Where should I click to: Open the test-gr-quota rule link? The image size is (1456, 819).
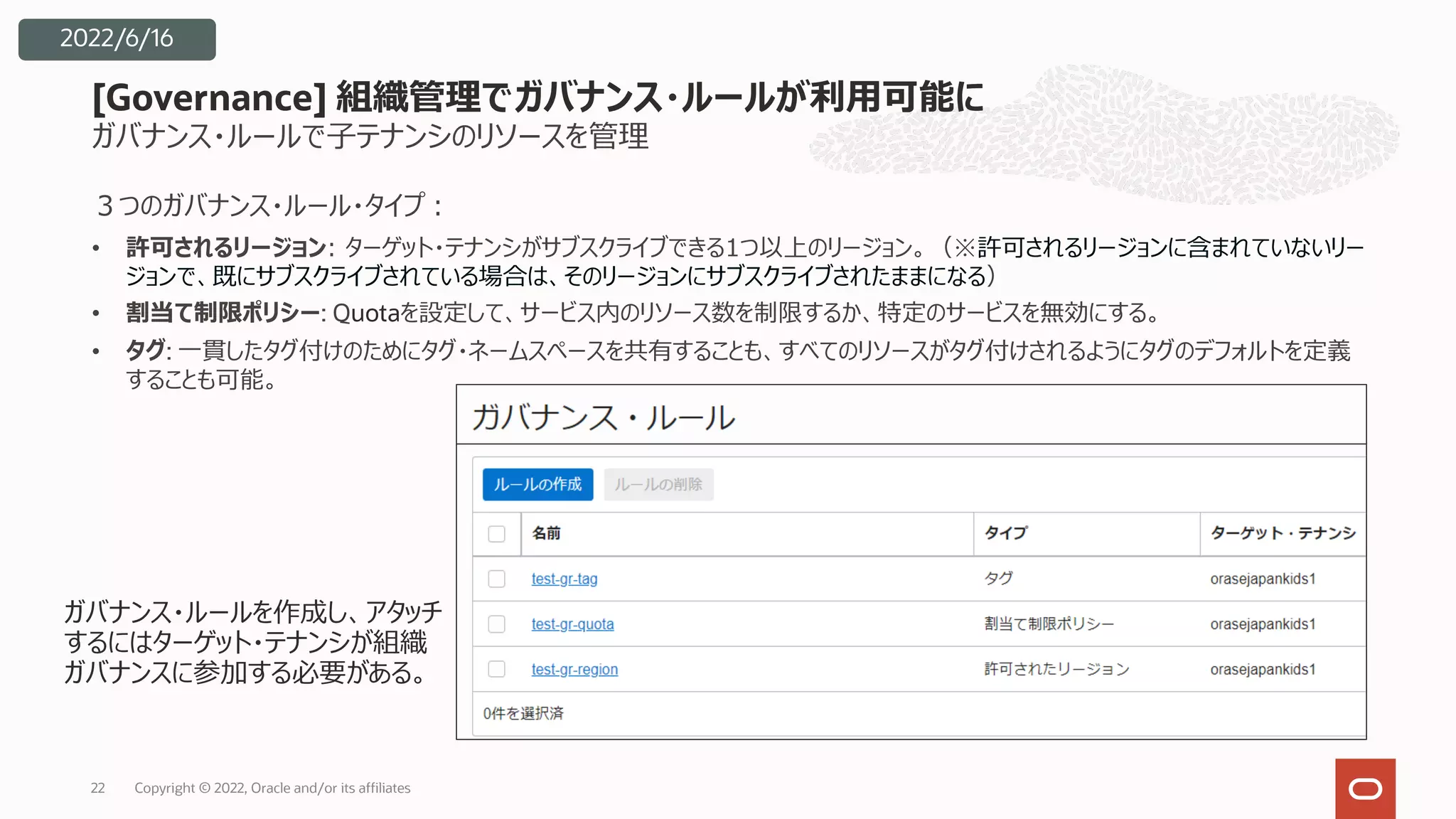(x=572, y=624)
